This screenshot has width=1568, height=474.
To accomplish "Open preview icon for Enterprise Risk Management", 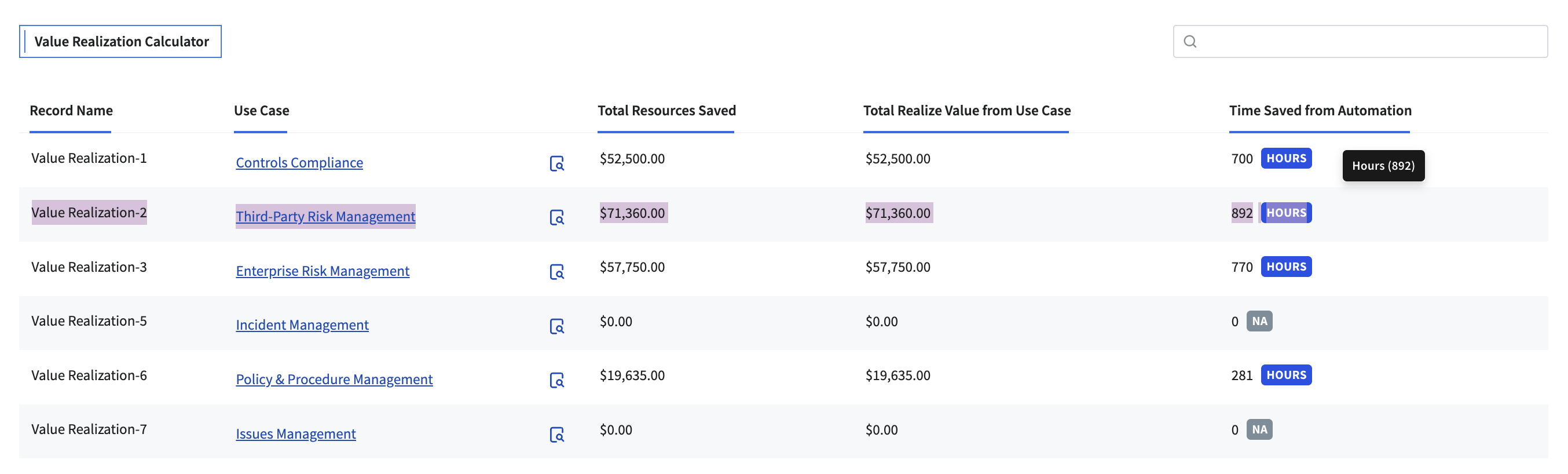I will (556, 272).
